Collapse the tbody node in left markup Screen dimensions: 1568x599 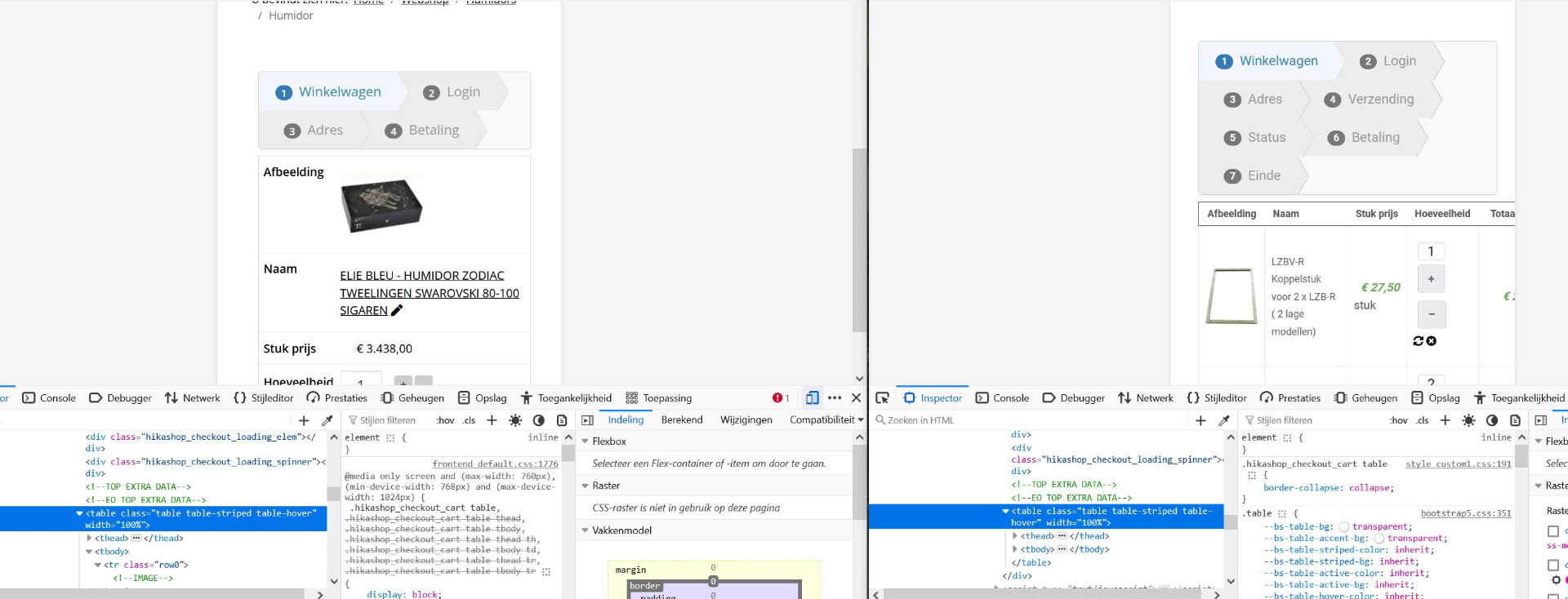(89, 552)
